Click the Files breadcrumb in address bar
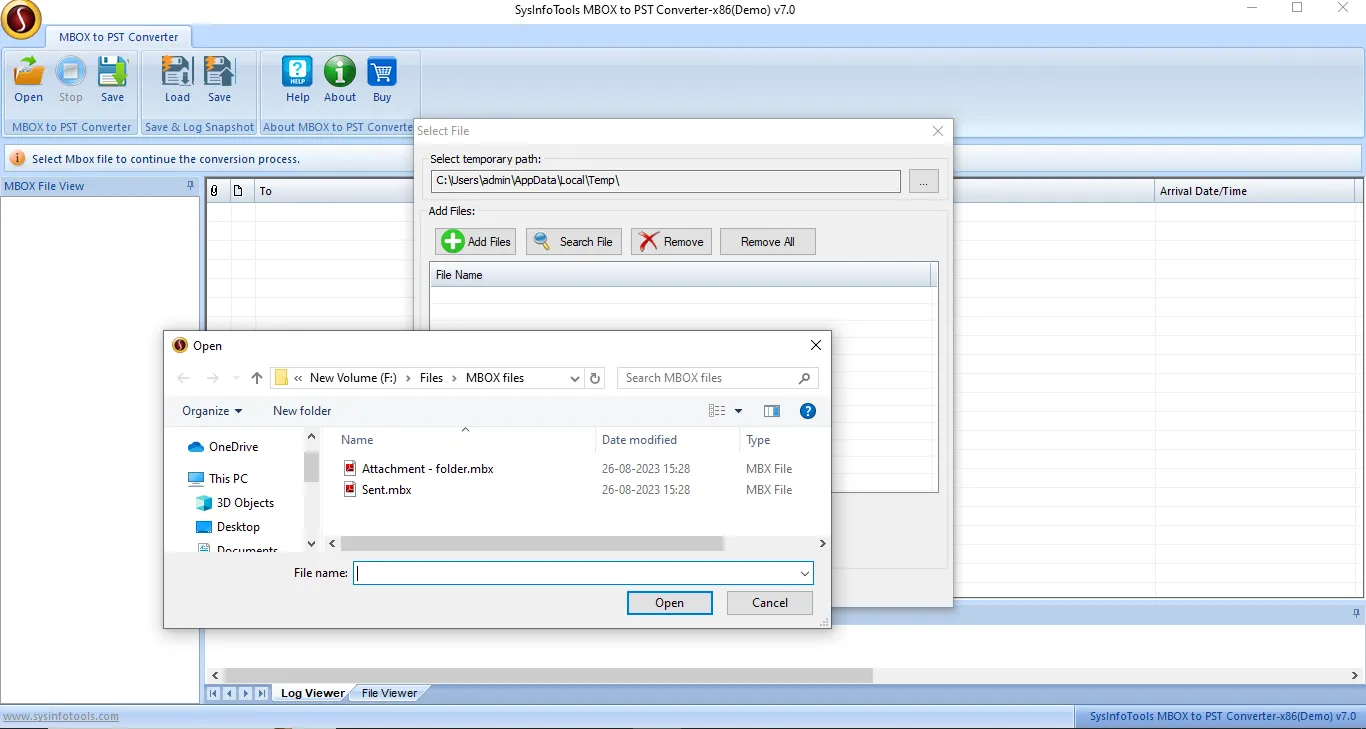The width and height of the screenshot is (1366, 729). [x=431, y=378]
